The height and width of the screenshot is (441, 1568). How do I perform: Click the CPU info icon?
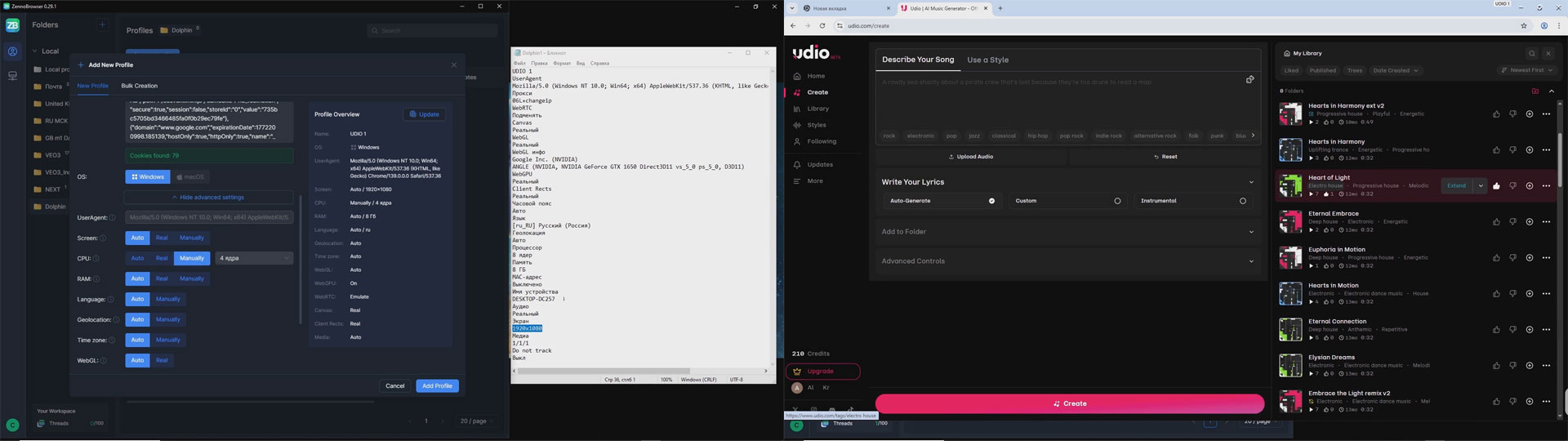pos(96,259)
